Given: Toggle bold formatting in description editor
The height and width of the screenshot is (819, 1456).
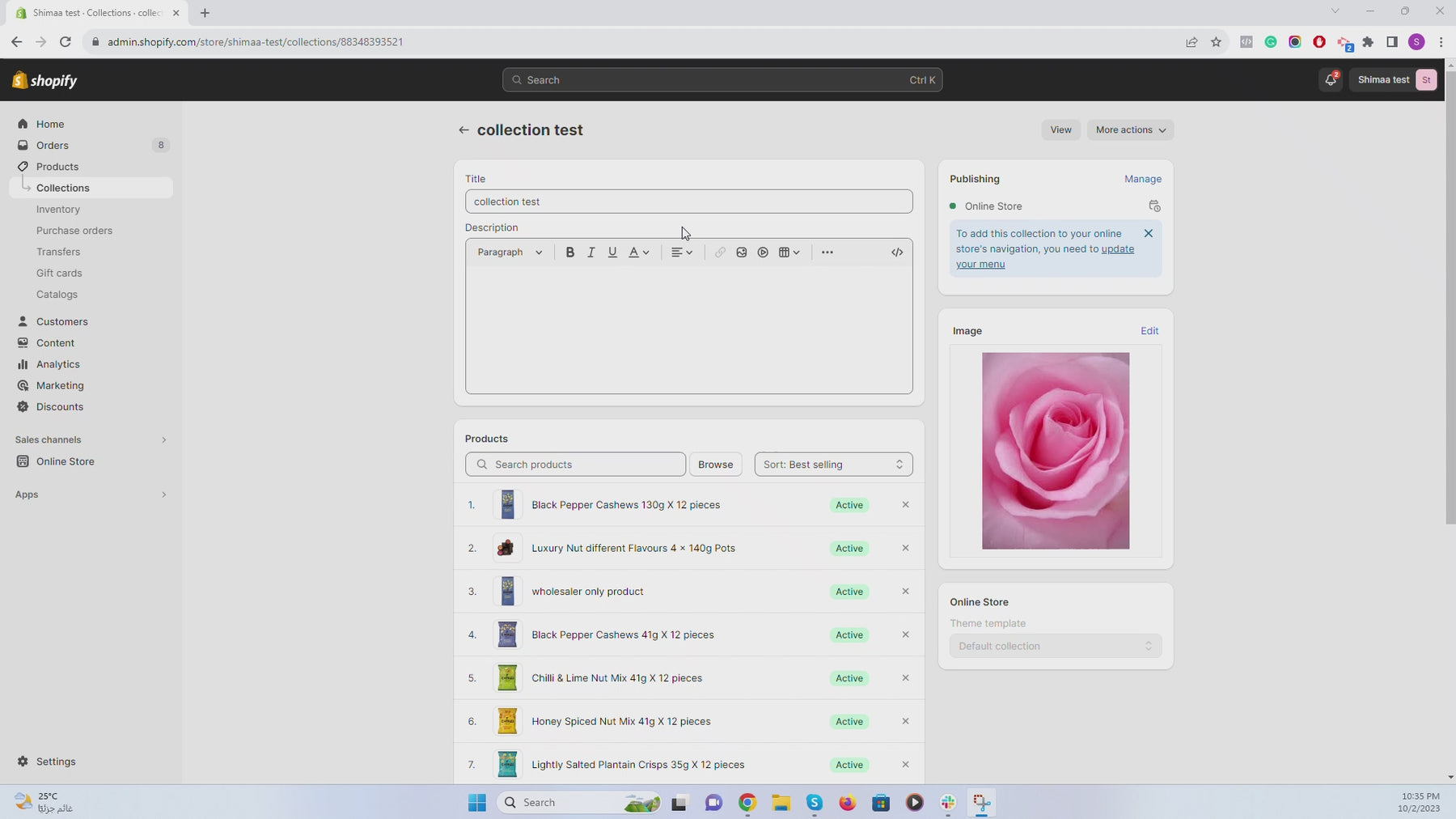Looking at the screenshot, I should (569, 252).
